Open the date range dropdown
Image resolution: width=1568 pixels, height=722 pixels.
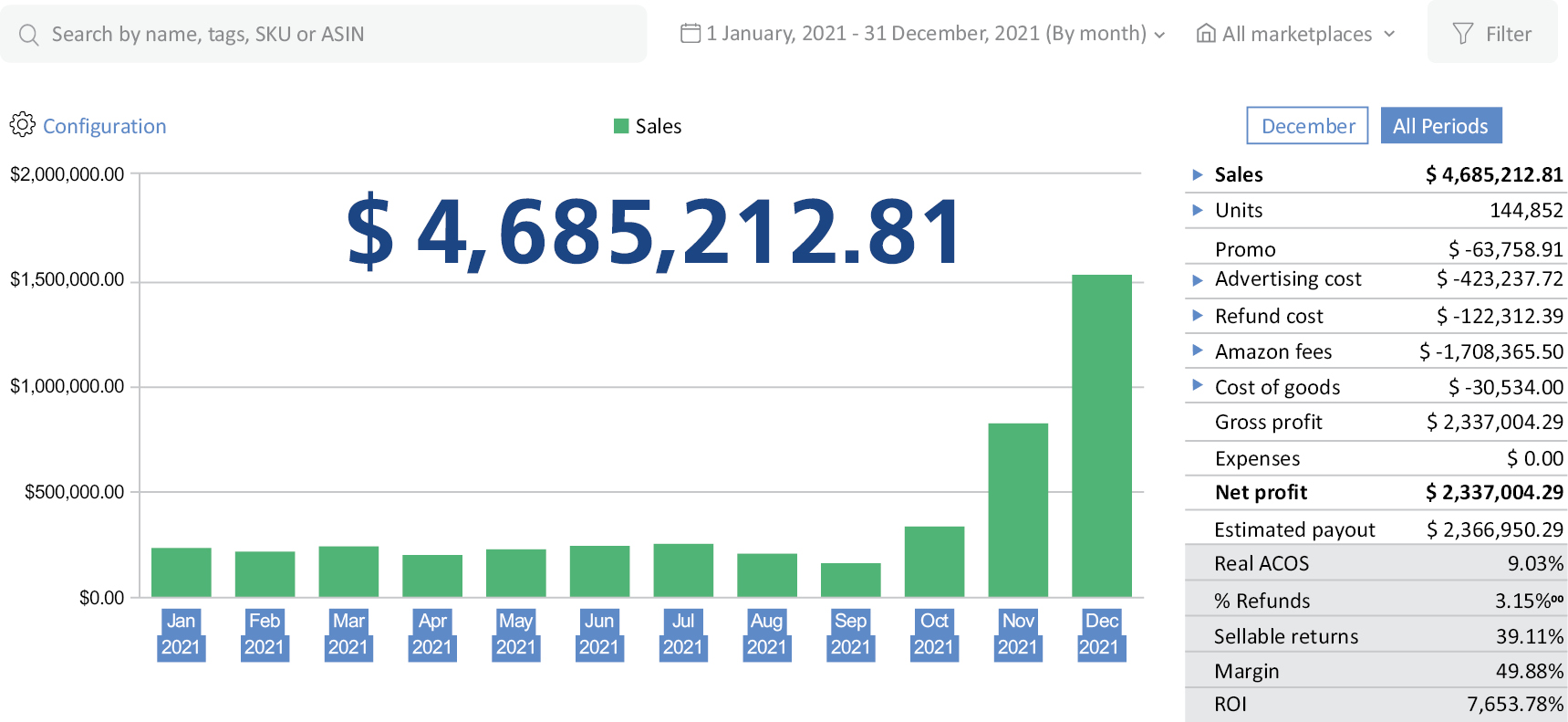[x=923, y=34]
